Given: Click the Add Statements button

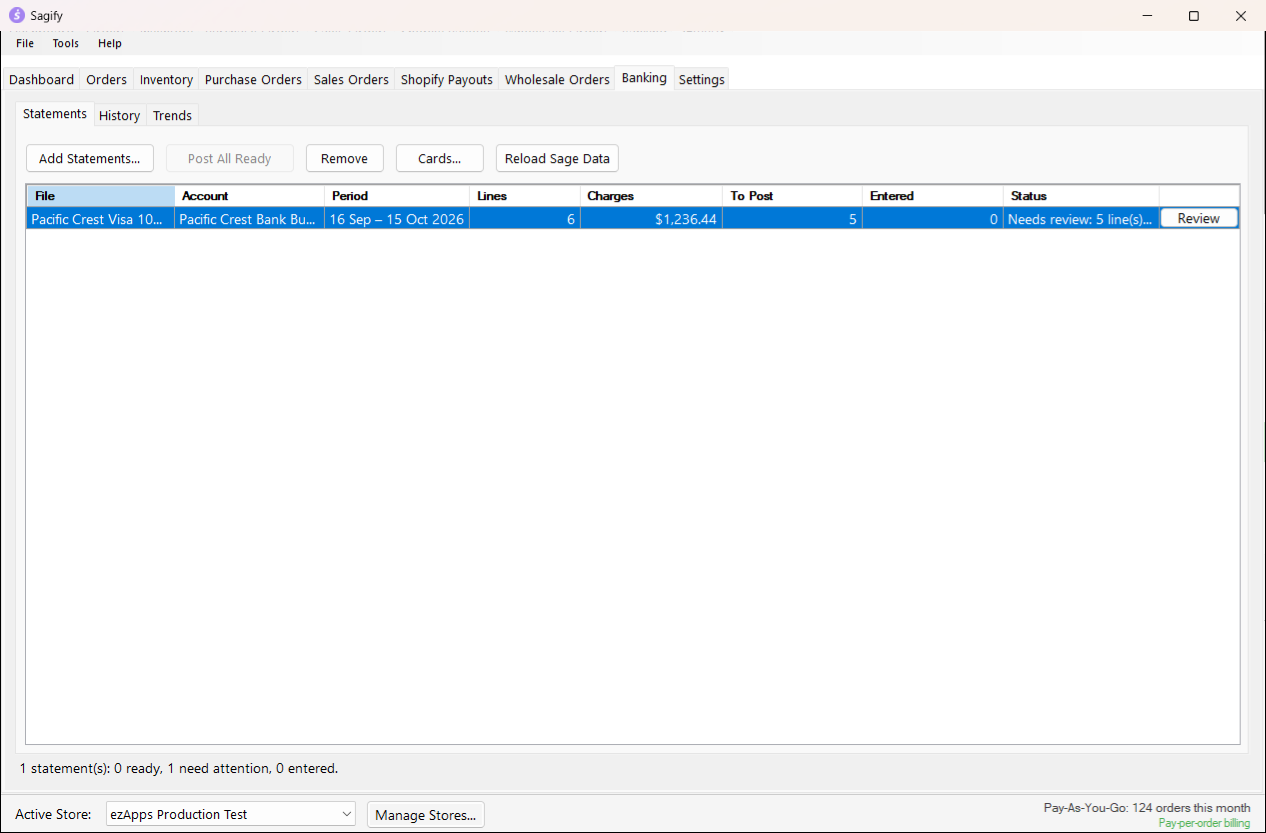Looking at the screenshot, I should click(x=90, y=158).
